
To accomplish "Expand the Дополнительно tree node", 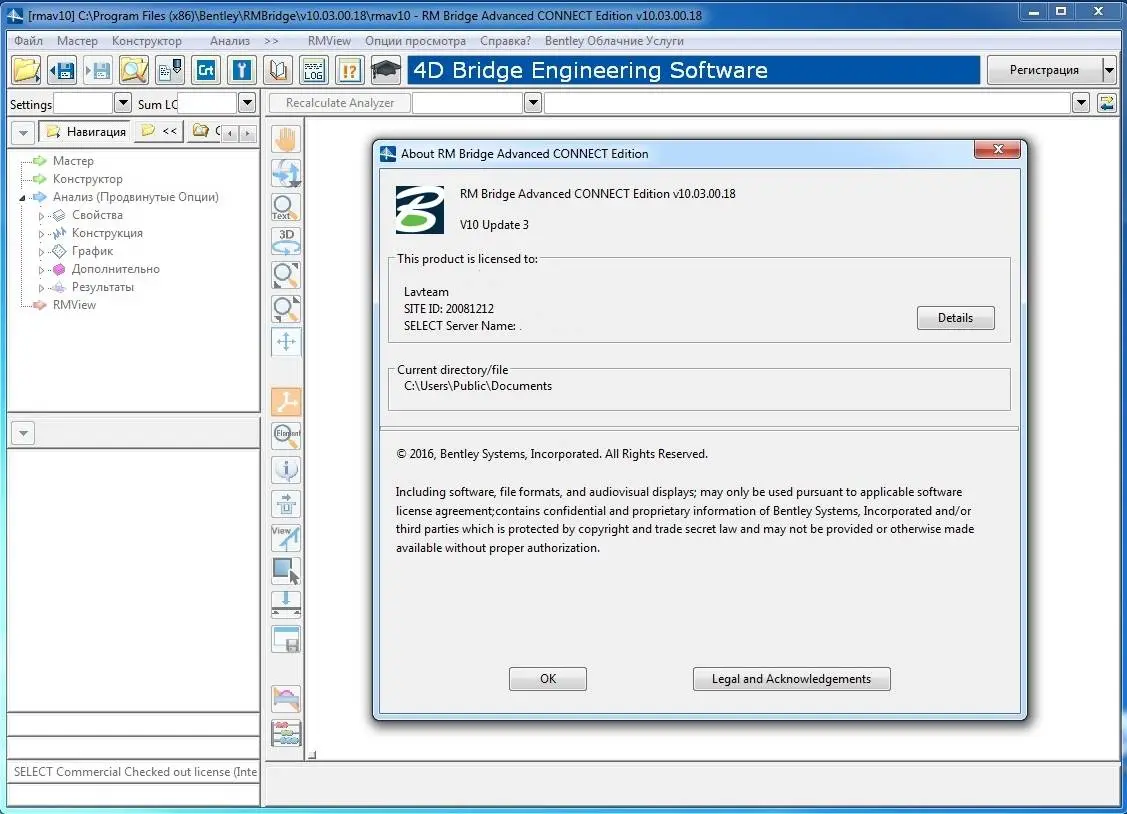I will [41, 269].
